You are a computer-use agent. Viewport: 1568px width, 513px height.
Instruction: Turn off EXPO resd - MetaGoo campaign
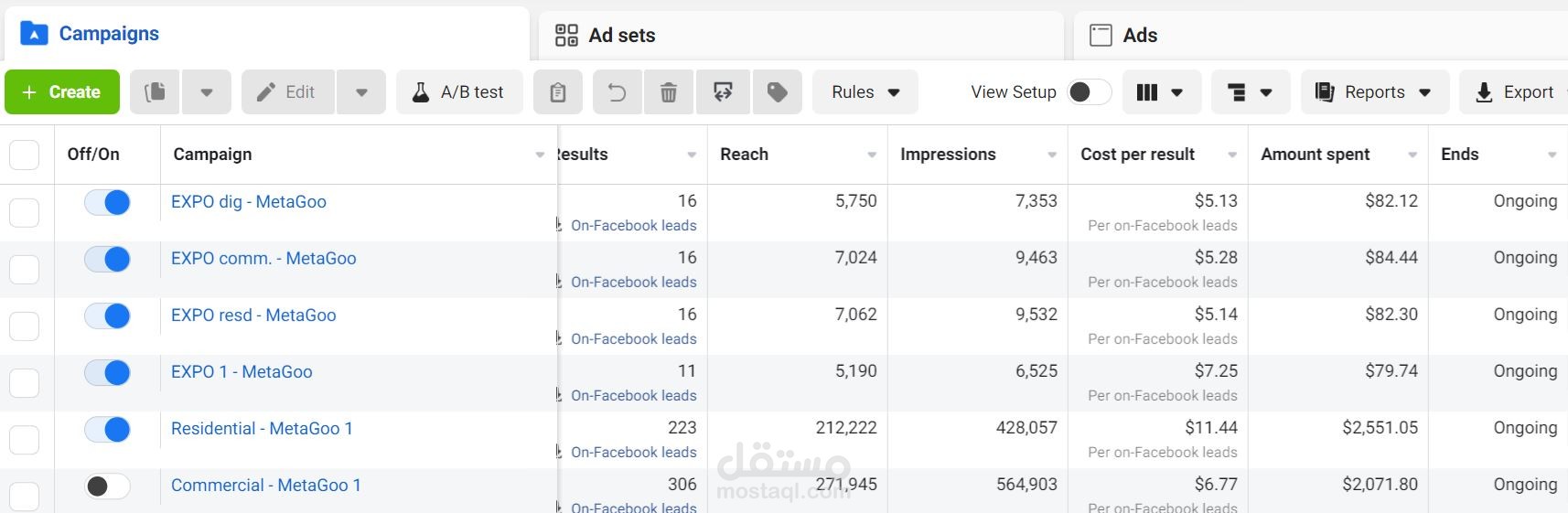(x=107, y=315)
